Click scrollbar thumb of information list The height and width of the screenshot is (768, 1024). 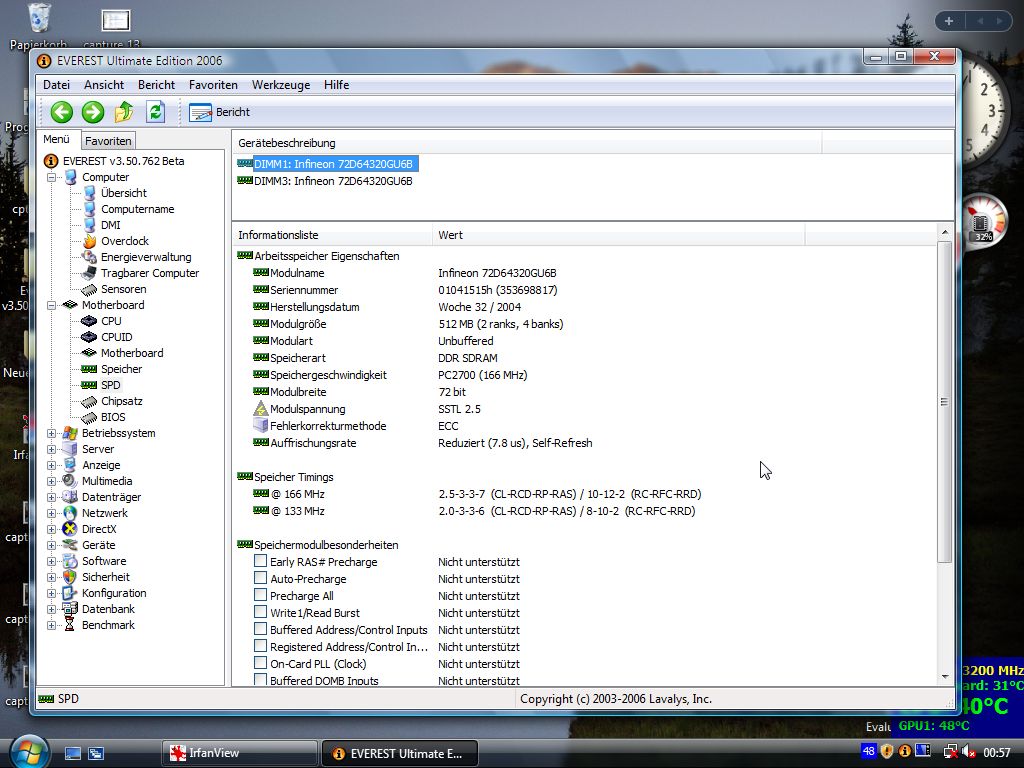[944, 402]
